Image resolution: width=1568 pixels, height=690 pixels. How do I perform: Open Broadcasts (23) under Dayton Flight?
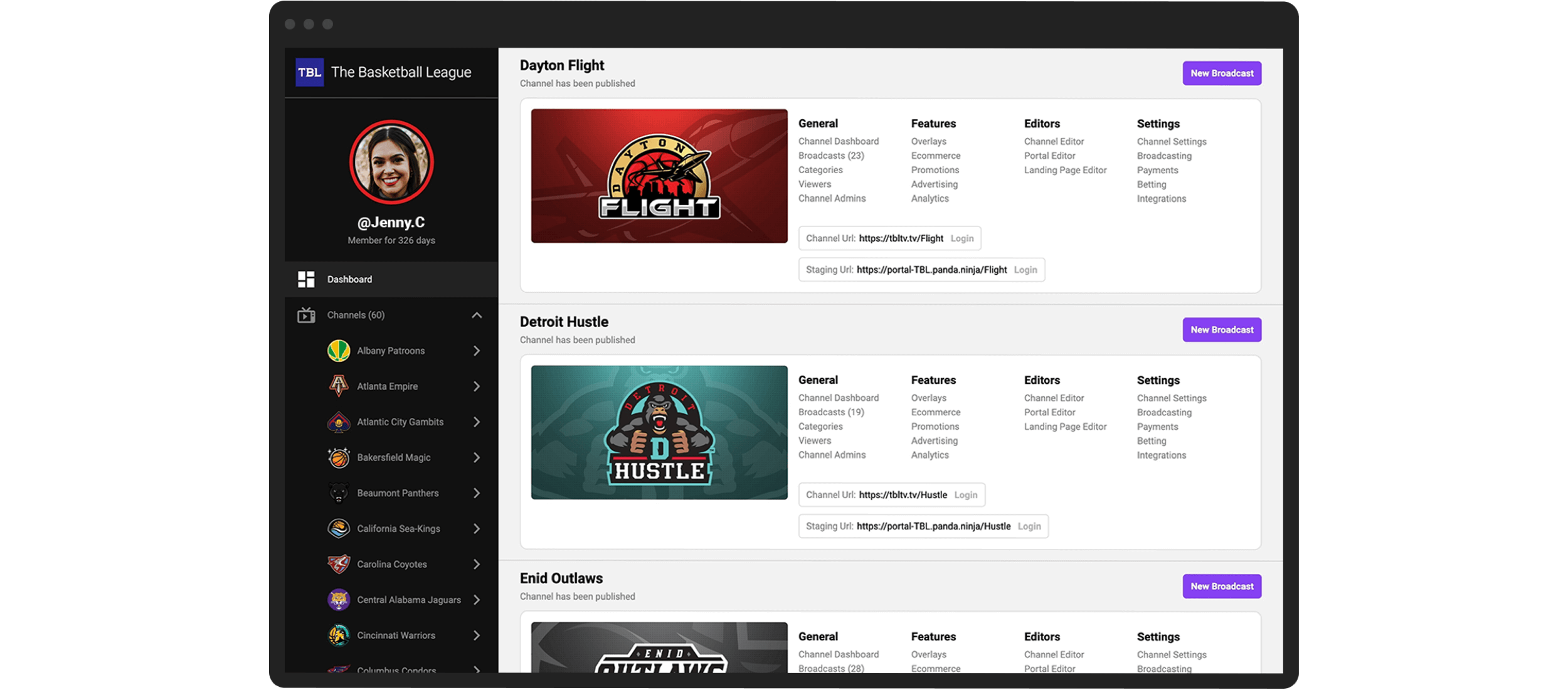[x=831, y=156]
